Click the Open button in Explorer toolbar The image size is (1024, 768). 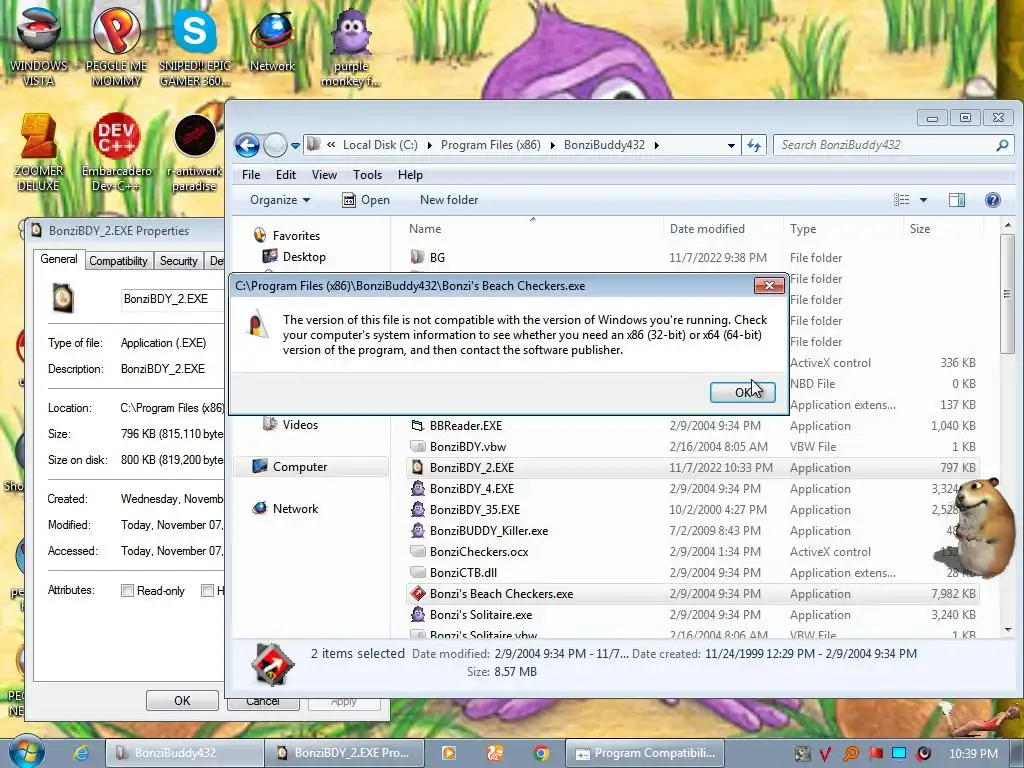(x=366, y=200)
